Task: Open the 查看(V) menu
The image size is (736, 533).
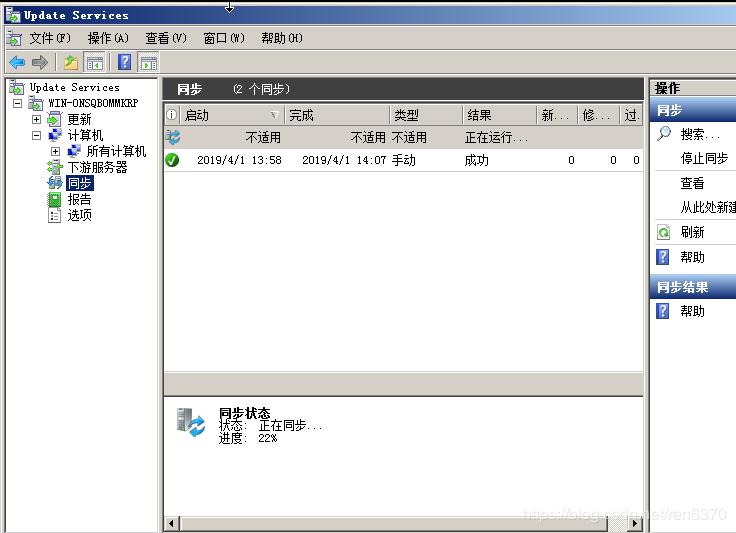Action: point(166,38)
